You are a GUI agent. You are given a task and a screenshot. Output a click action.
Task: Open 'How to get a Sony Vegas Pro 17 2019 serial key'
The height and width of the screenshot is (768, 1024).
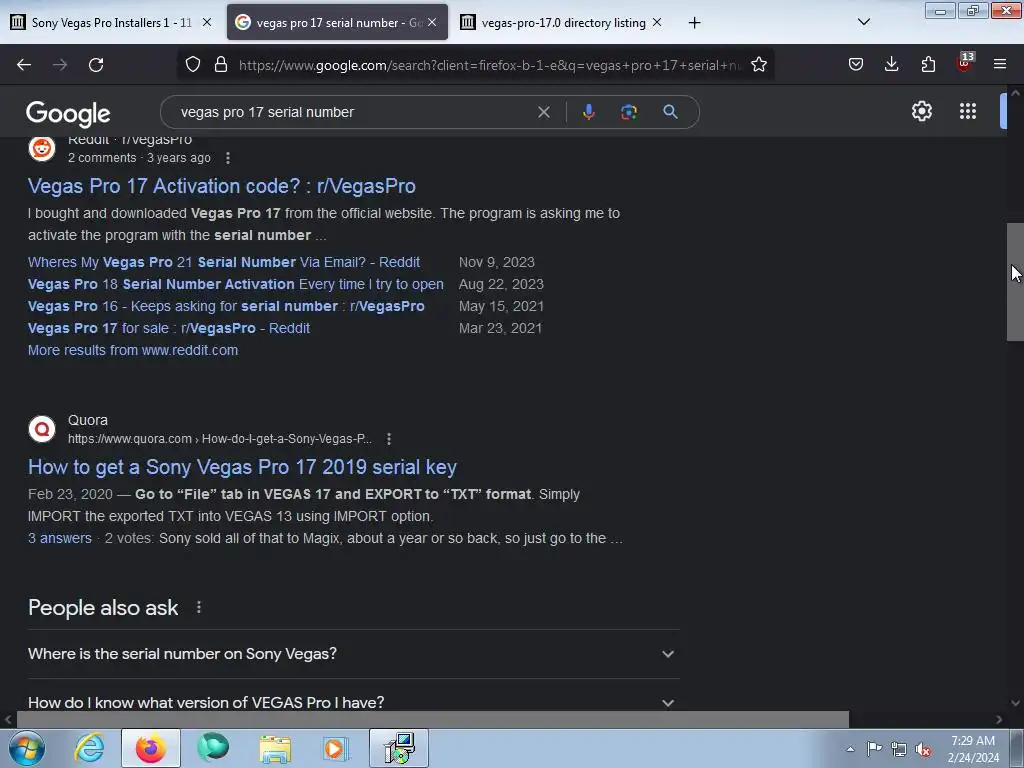[x=242, y=468]
